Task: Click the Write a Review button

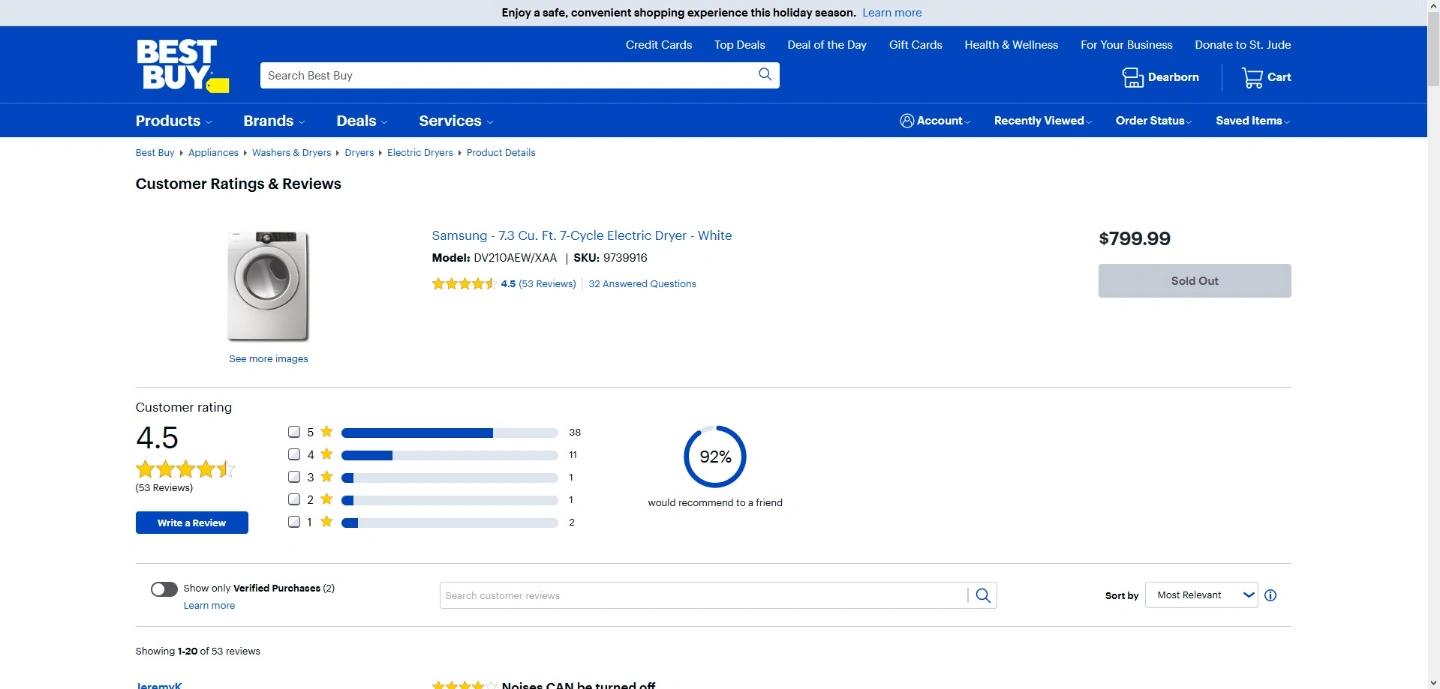Action: click(192, 523)
